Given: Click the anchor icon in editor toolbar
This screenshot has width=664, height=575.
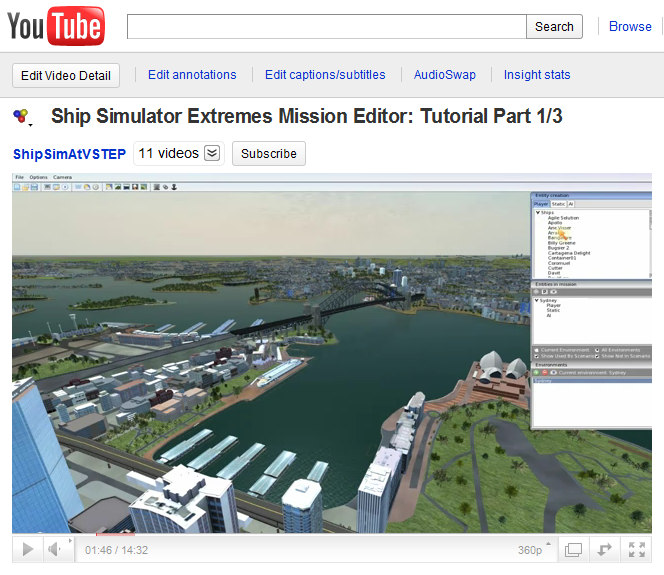Looking at the screenshot, I should tap(174, 187).
